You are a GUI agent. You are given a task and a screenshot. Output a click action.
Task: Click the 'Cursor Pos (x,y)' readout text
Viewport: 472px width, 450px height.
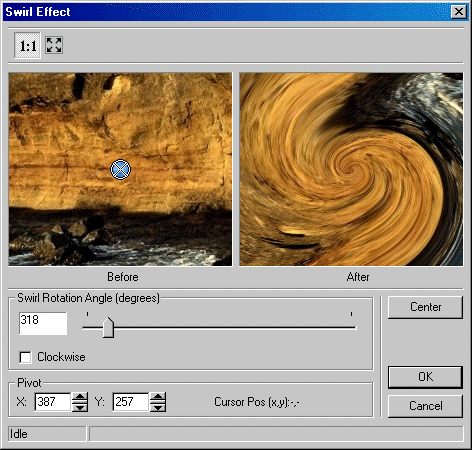257,402
